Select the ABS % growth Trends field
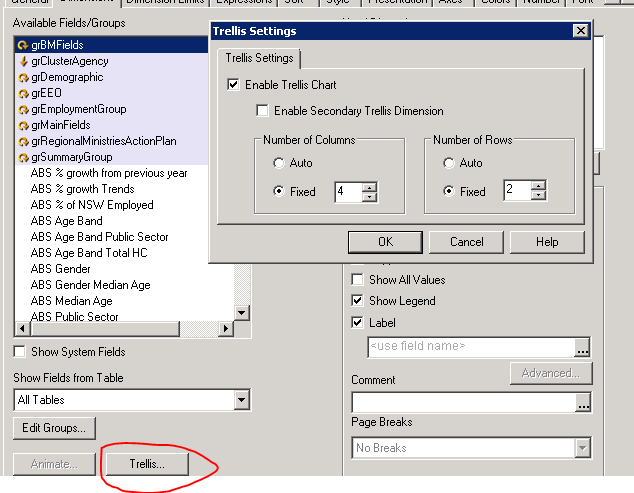 112,189
